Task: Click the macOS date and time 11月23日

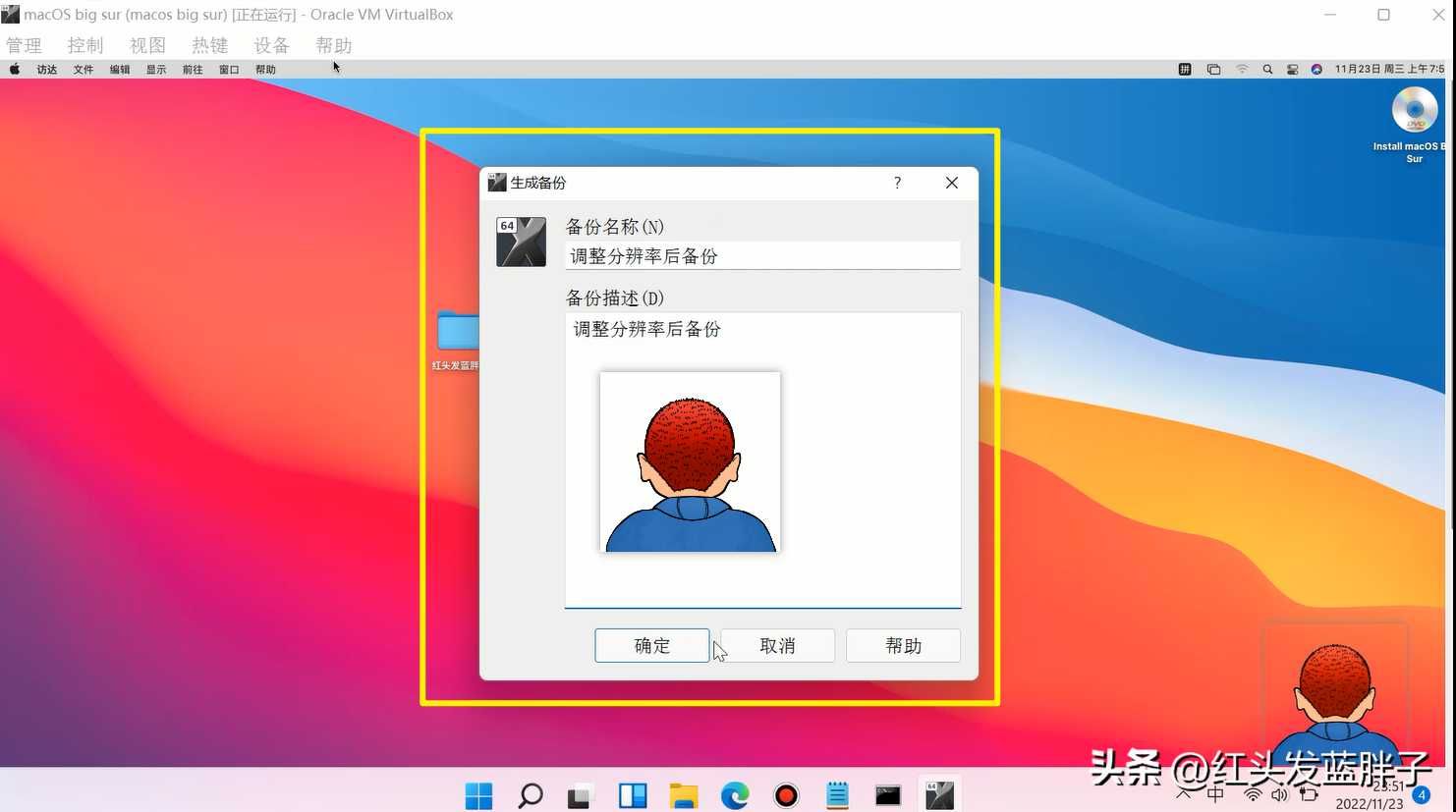Action: tap(1389, 70)
